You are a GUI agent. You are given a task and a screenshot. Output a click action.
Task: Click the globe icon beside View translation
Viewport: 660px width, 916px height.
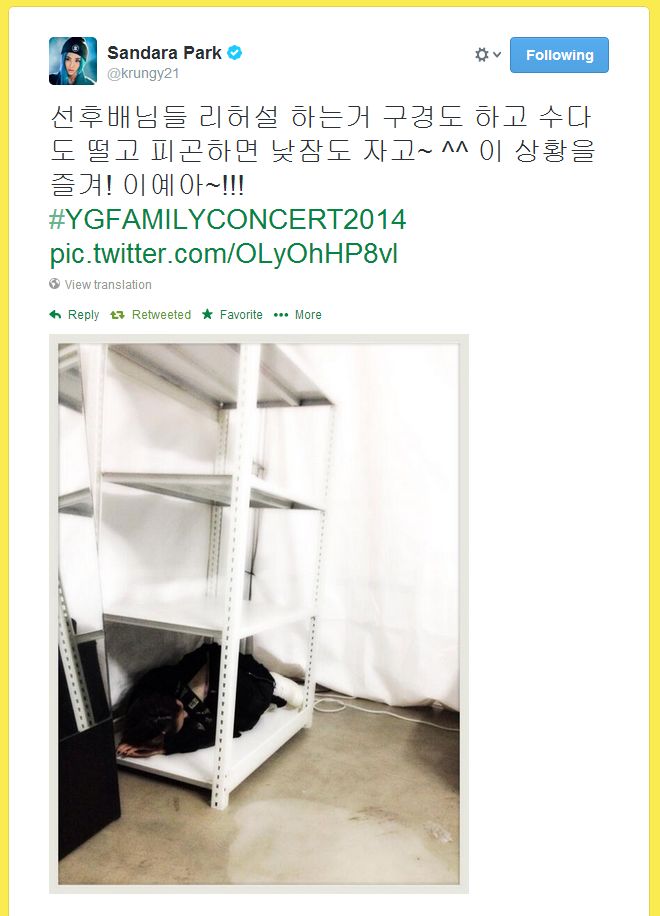(x=55, y=284)
